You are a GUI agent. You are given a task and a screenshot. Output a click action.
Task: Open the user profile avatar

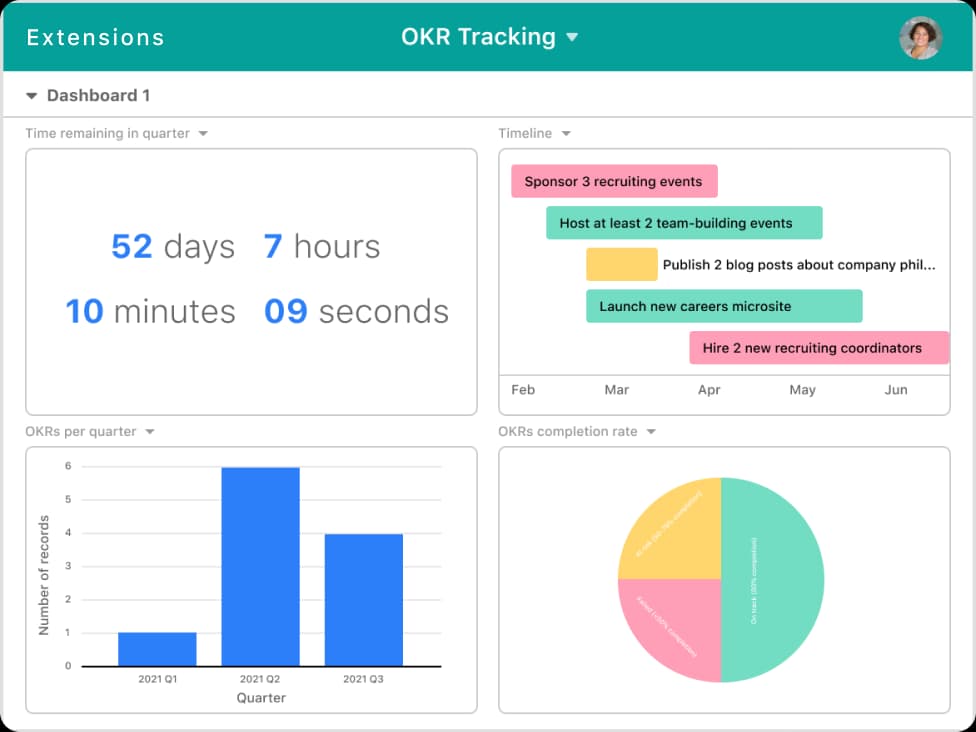coord(921,37)
